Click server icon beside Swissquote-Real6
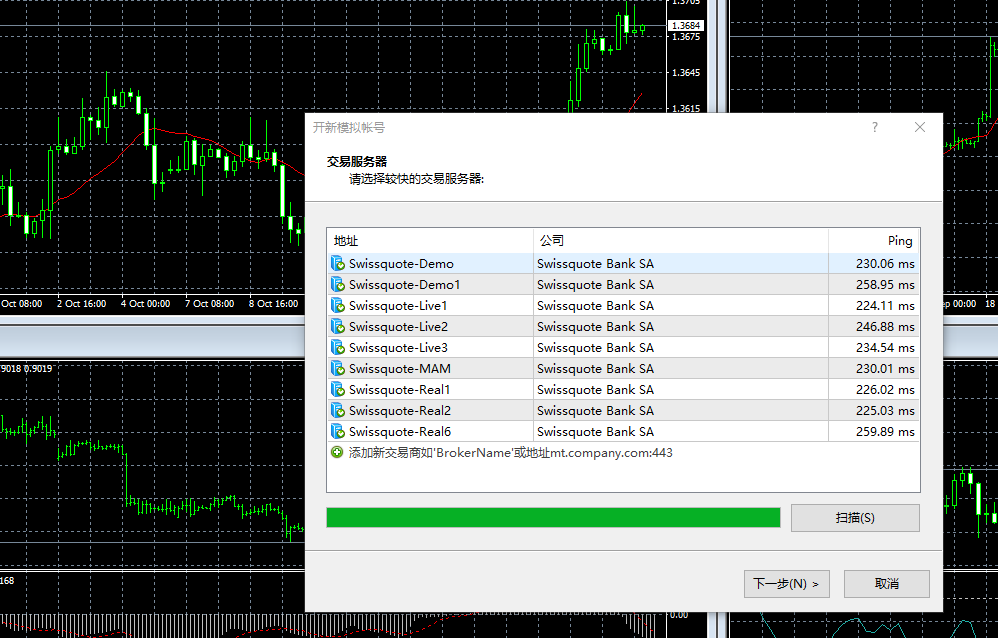998x638 pixels. 337,432
